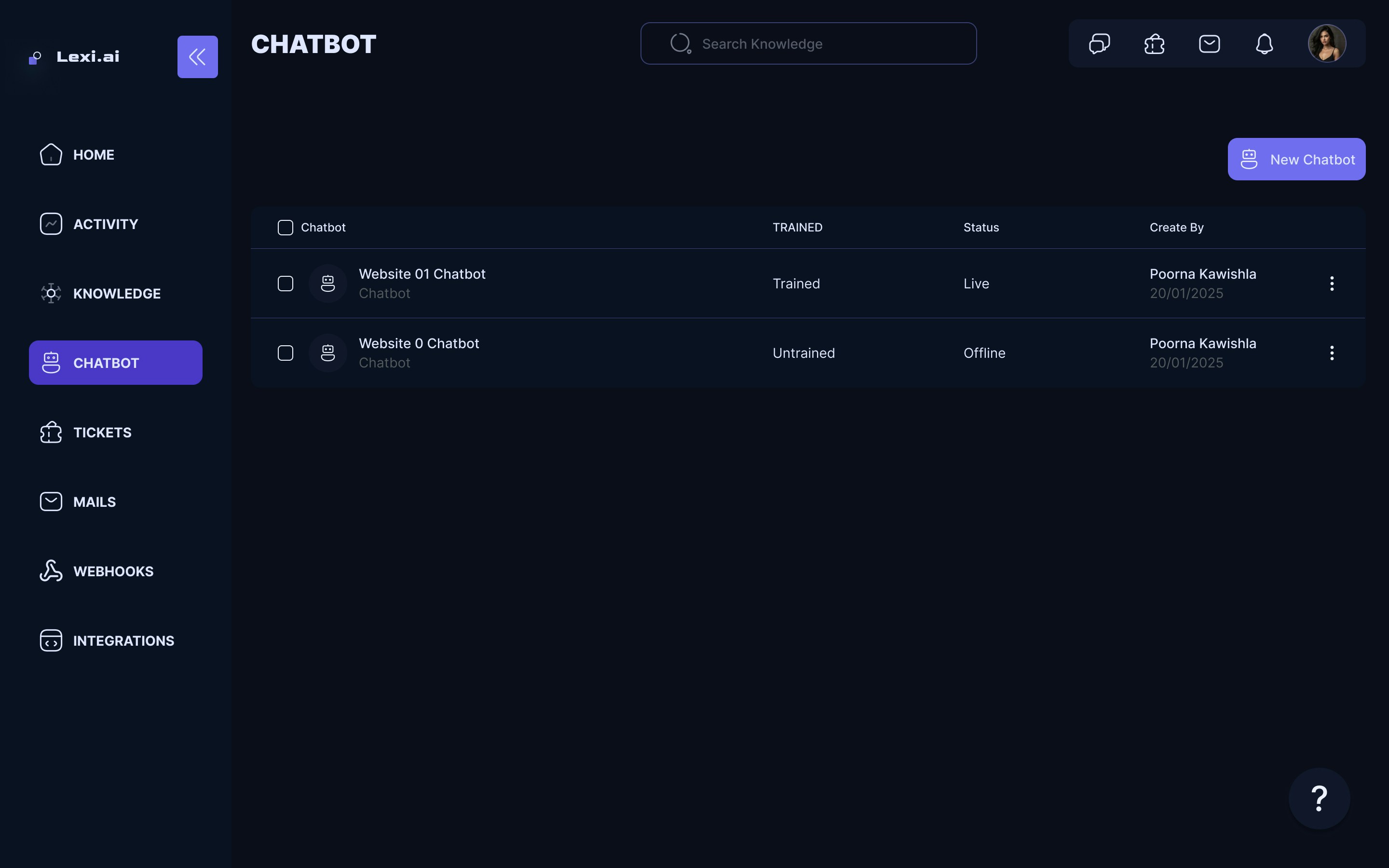Image resolution: width=1389 pixels, height=868 pixels.
Task: Click the Search Knowledge input field
Action: pos(827,43)
